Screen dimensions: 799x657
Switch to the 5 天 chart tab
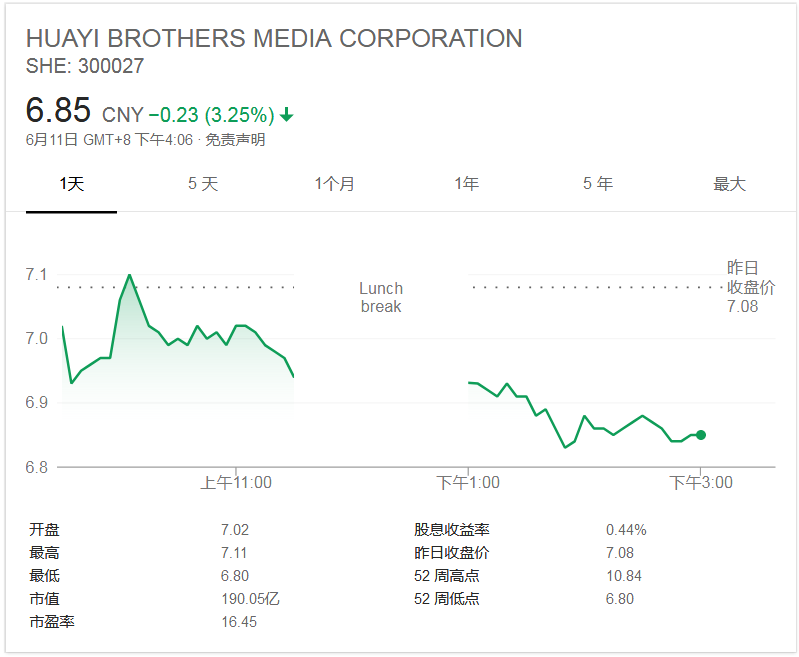[203, 184]
